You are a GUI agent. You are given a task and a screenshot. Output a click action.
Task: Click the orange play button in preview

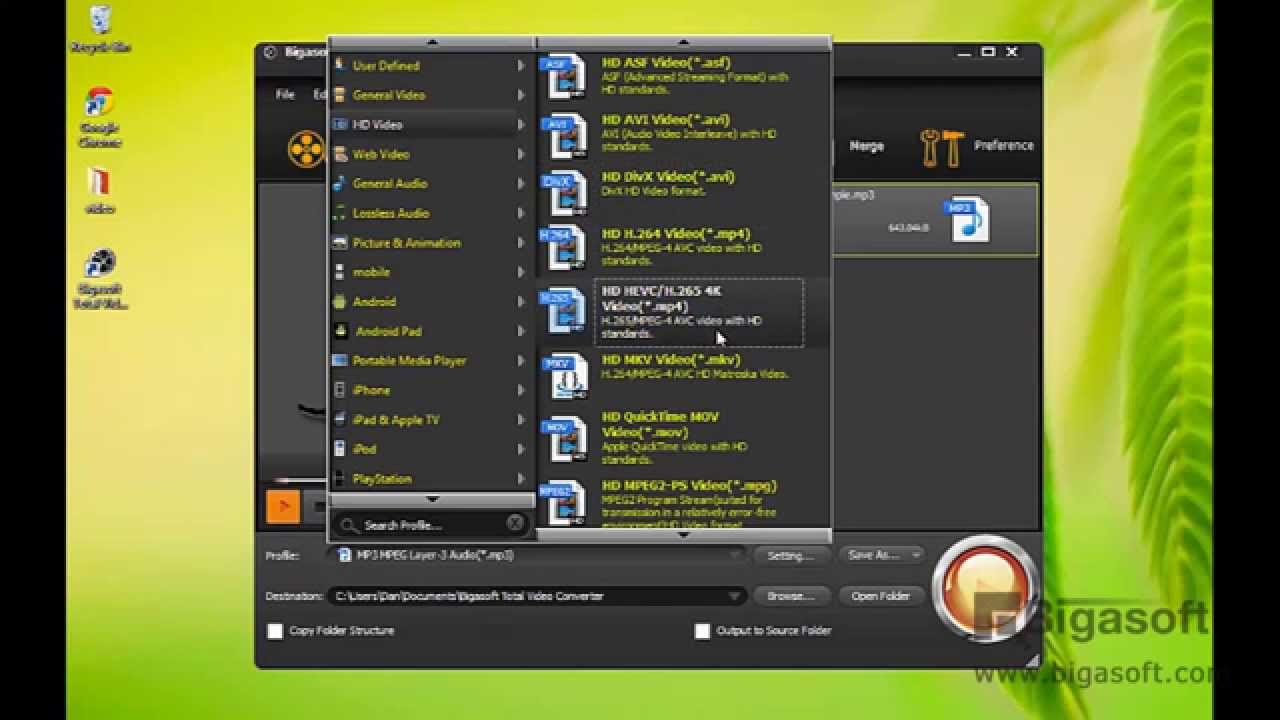click(283, 507)
